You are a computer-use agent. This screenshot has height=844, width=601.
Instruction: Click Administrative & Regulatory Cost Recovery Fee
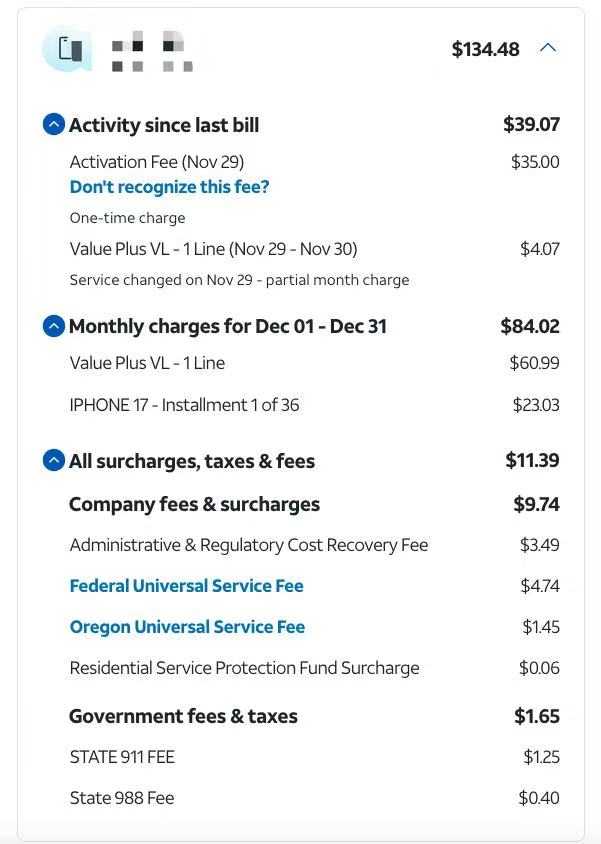(x=248, y=545)
